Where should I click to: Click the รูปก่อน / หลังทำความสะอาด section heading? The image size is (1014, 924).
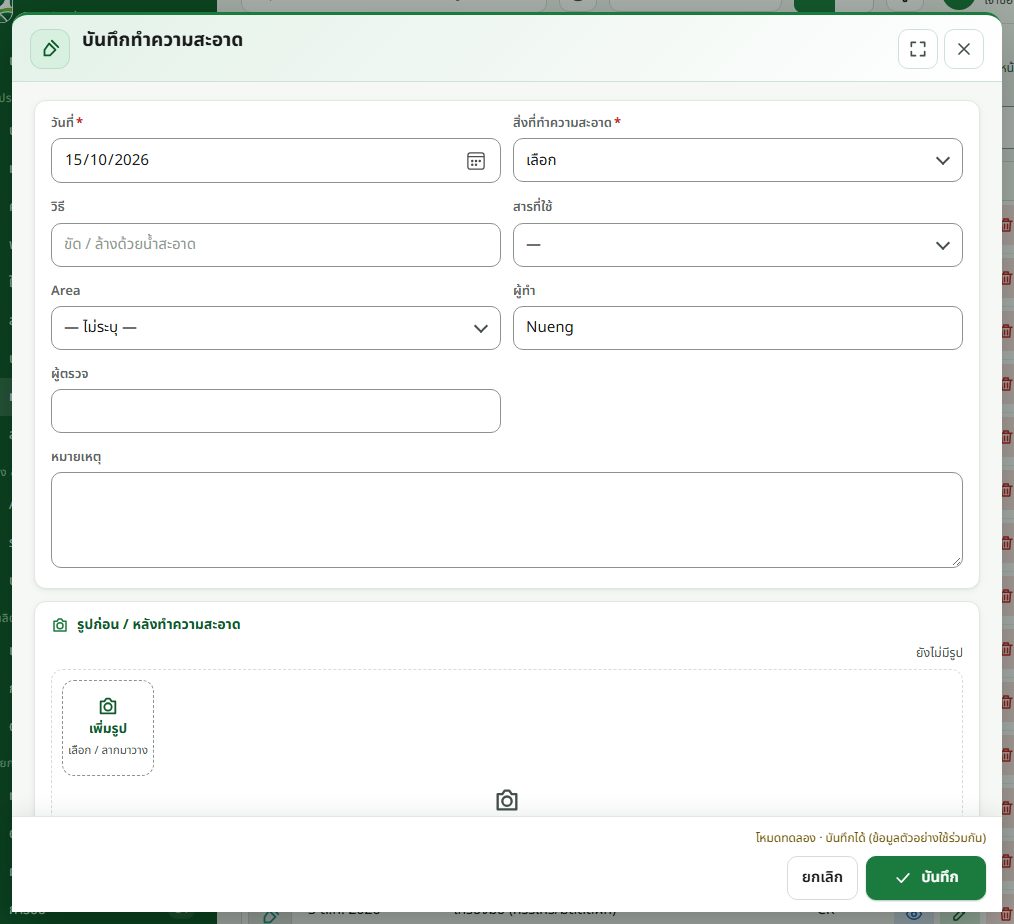[158, 625]
